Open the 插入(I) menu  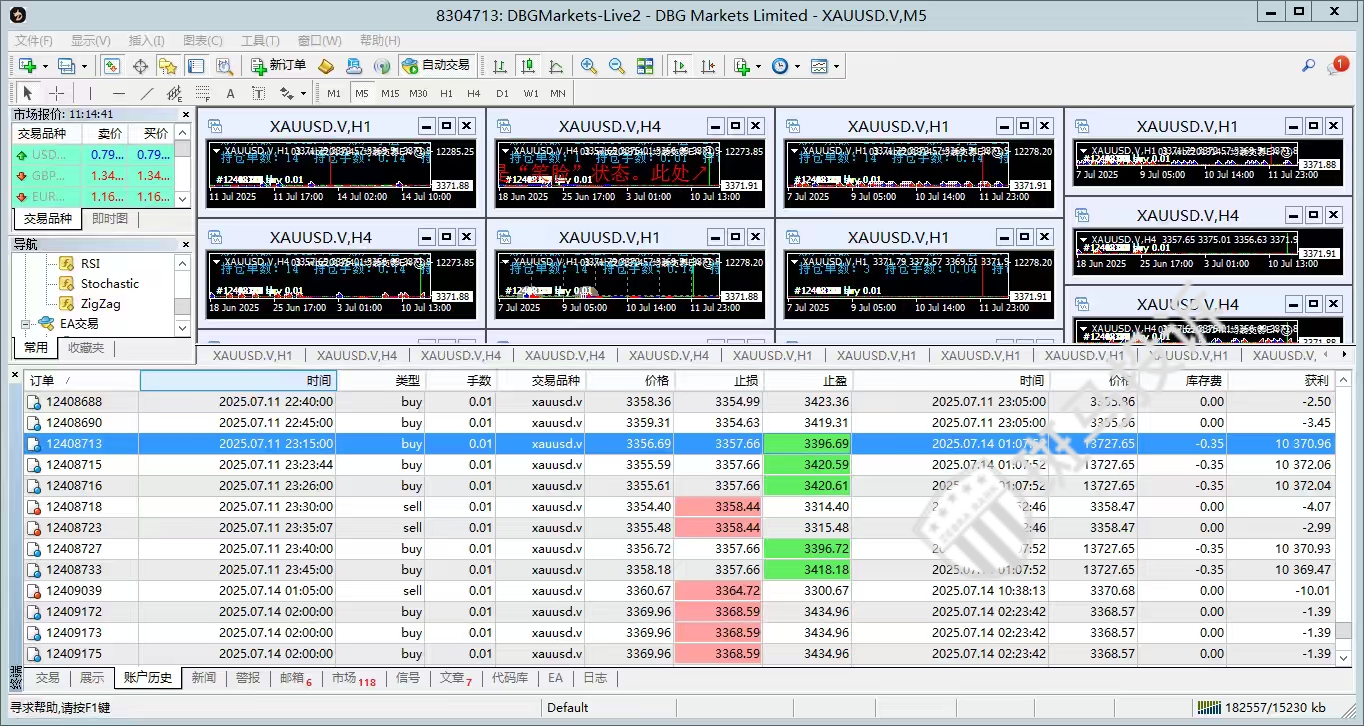pyautogui.click(x=146, y=41)
